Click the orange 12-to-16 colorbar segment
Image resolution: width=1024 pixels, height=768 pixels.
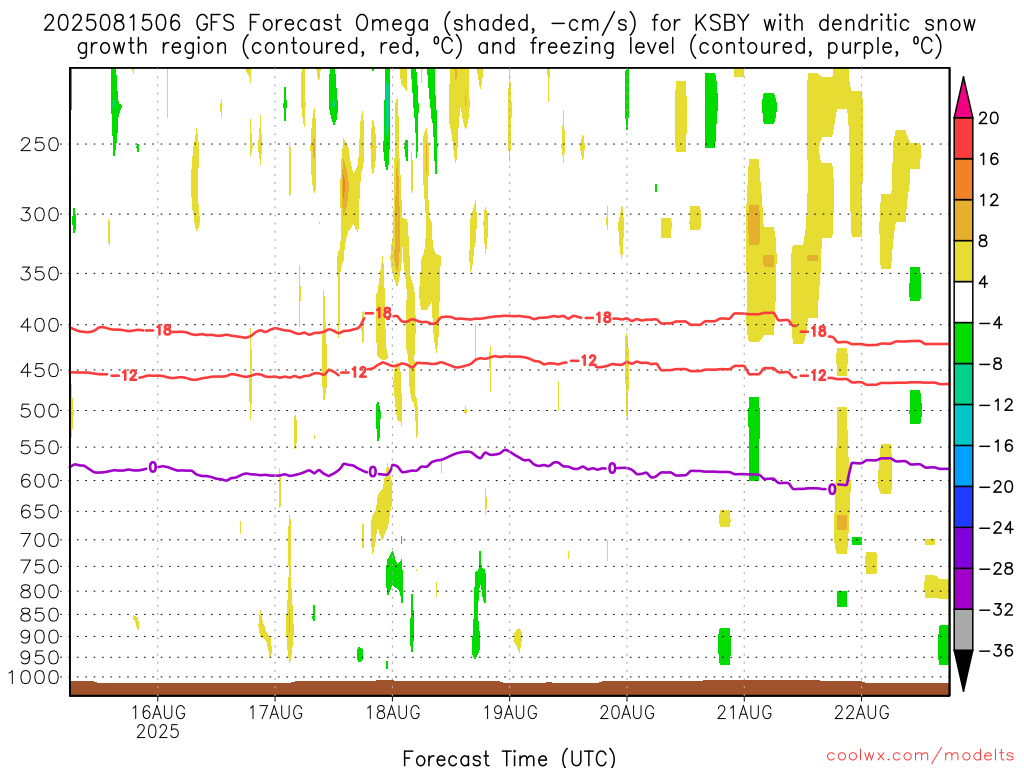963,179
